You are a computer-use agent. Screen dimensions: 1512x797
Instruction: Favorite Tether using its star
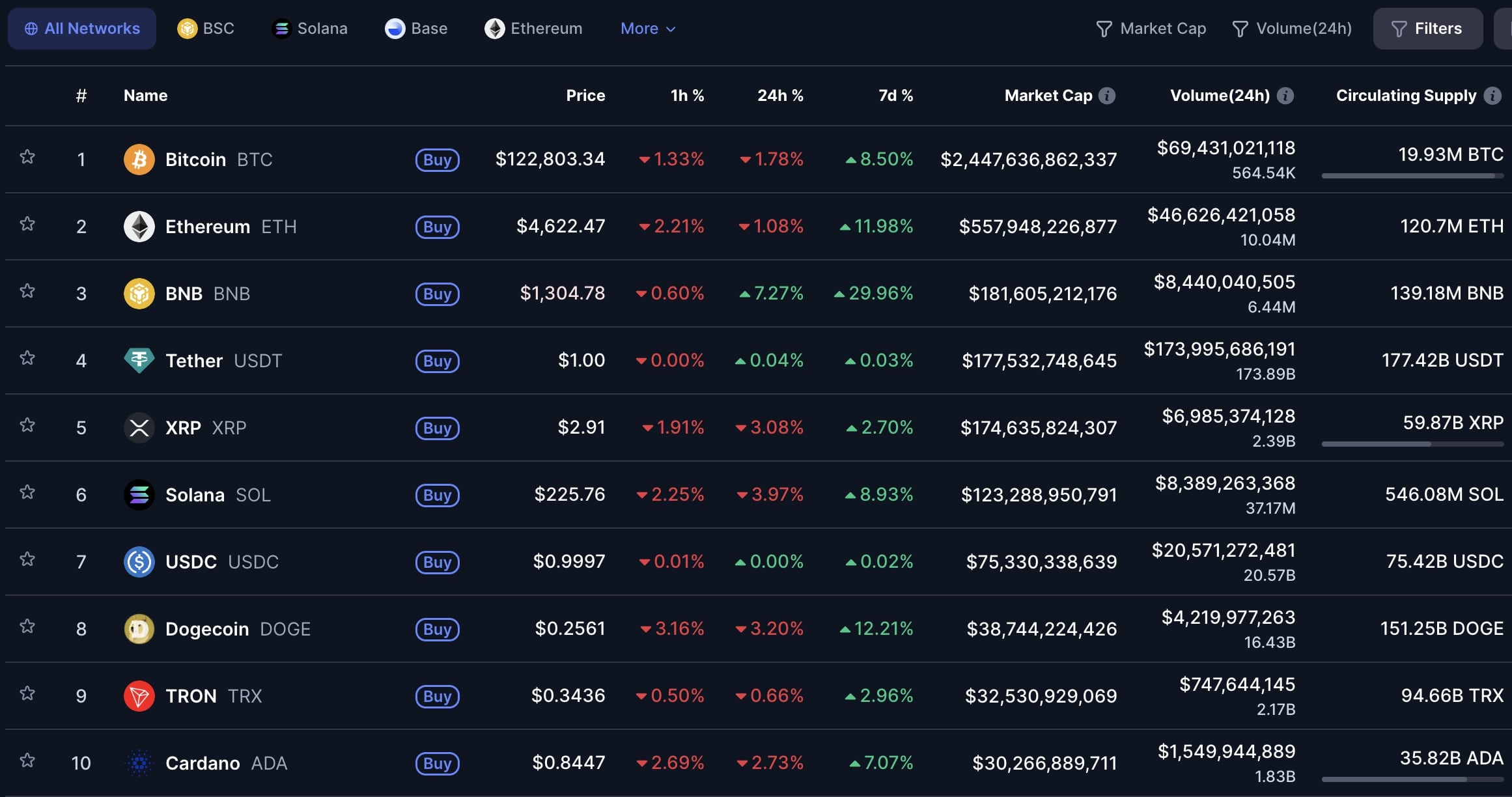(x=27, y=358)
